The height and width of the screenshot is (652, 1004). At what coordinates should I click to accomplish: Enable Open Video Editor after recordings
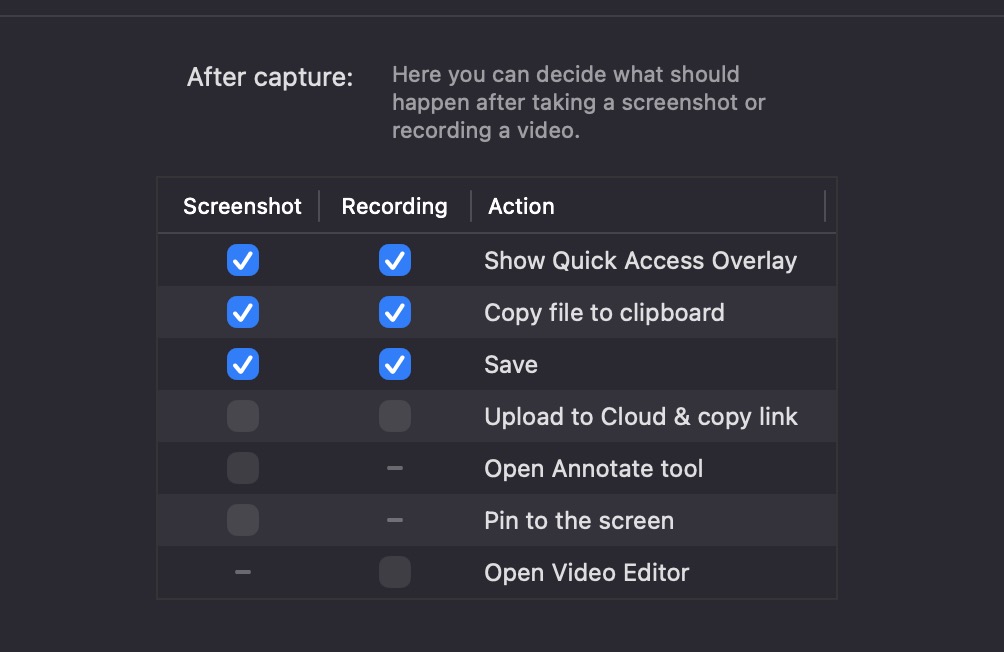[394, 572]
